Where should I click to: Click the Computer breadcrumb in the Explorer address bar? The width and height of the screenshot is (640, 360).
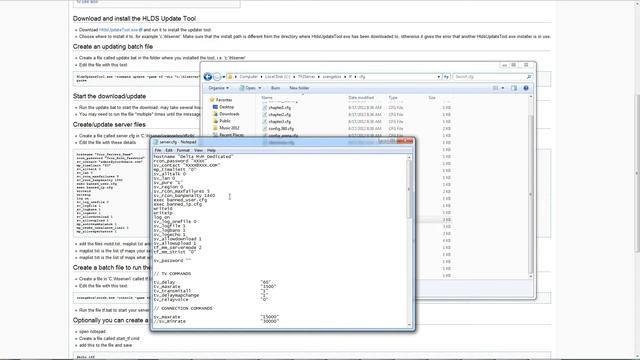click(249, 77)
